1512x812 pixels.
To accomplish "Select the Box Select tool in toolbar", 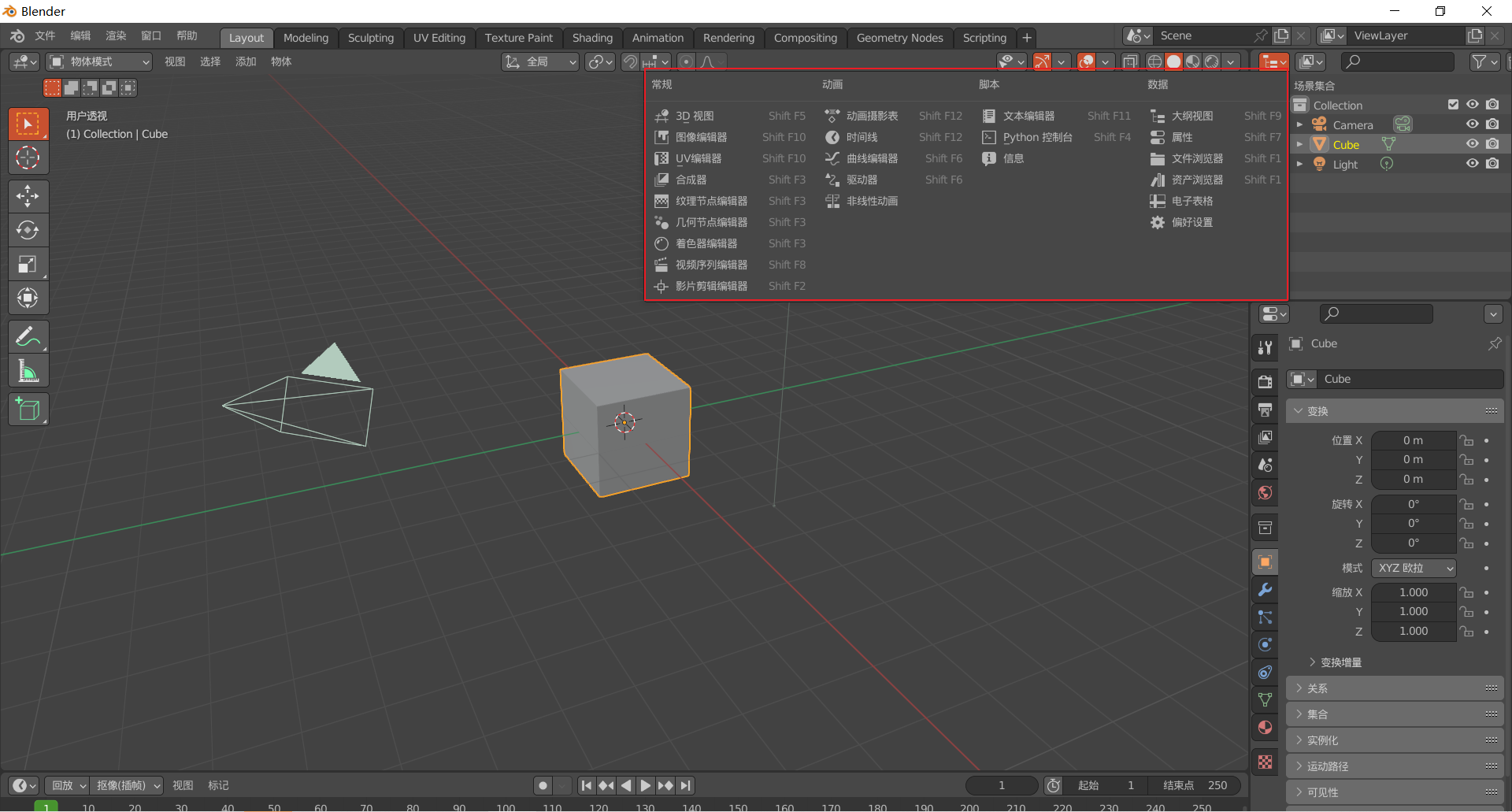I will click(28, 124).
